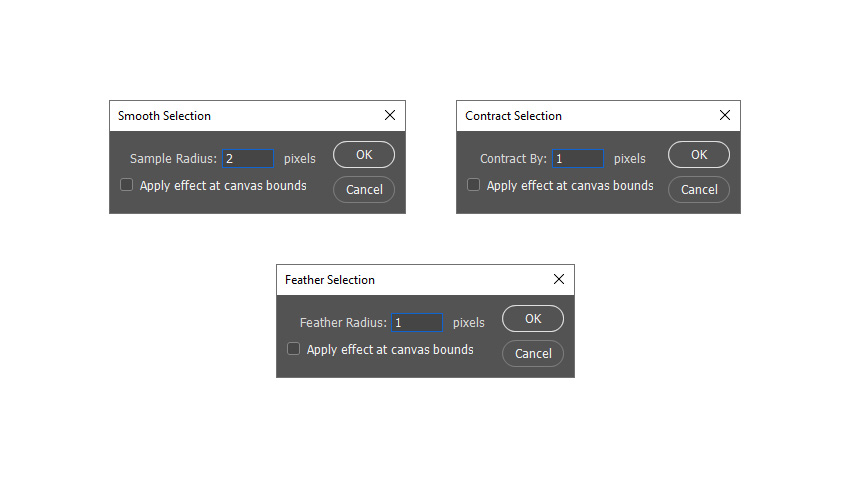Cancel the Contract Selection dialog
Image resolution: width=850 pixels, height=478 pixels.
[x=699, y=189]
